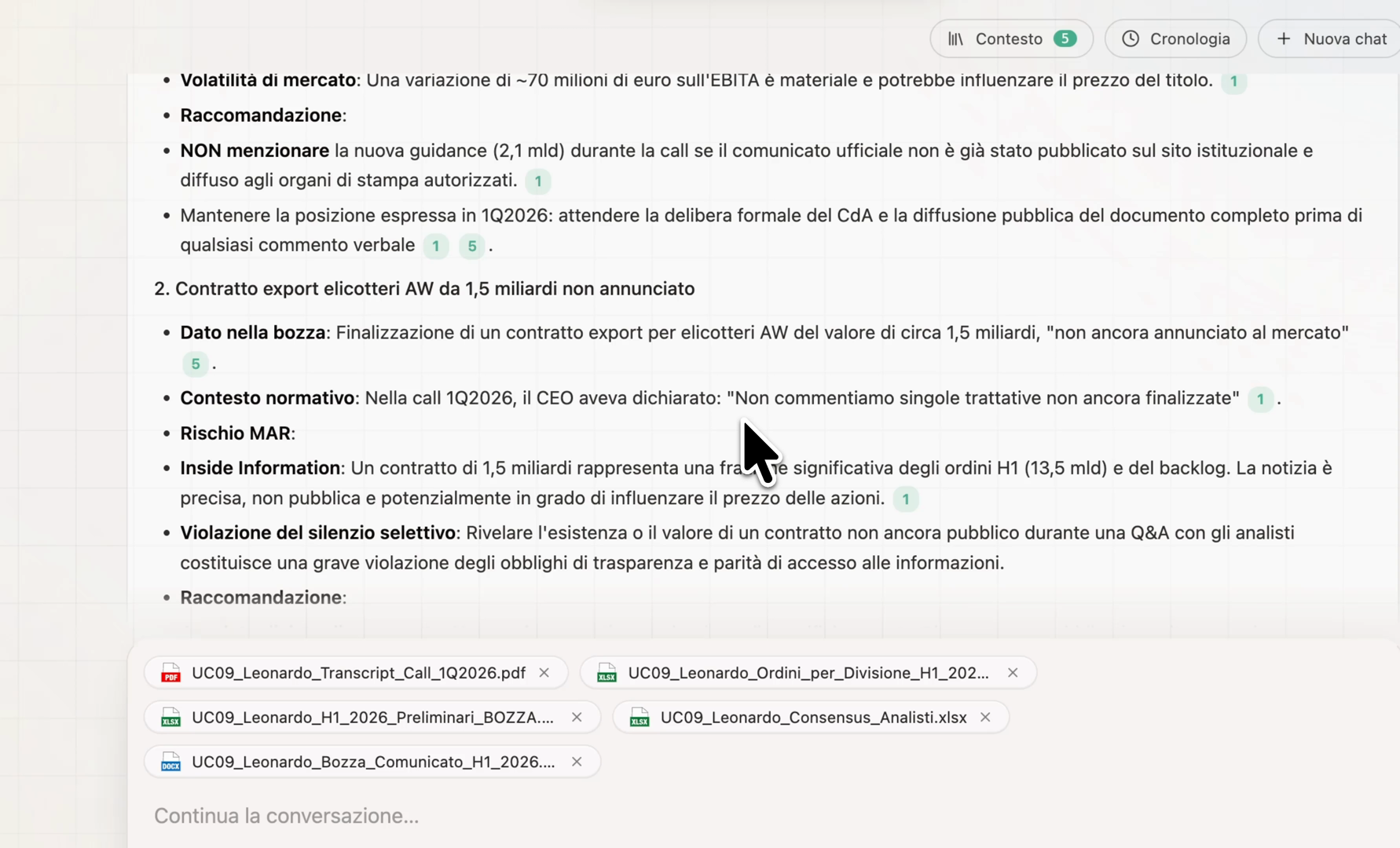The width and height of the screenshot is (1400, 848).
Task: Open citation 1 after Volatilità di mercato line
Action: pos(1233,81)
